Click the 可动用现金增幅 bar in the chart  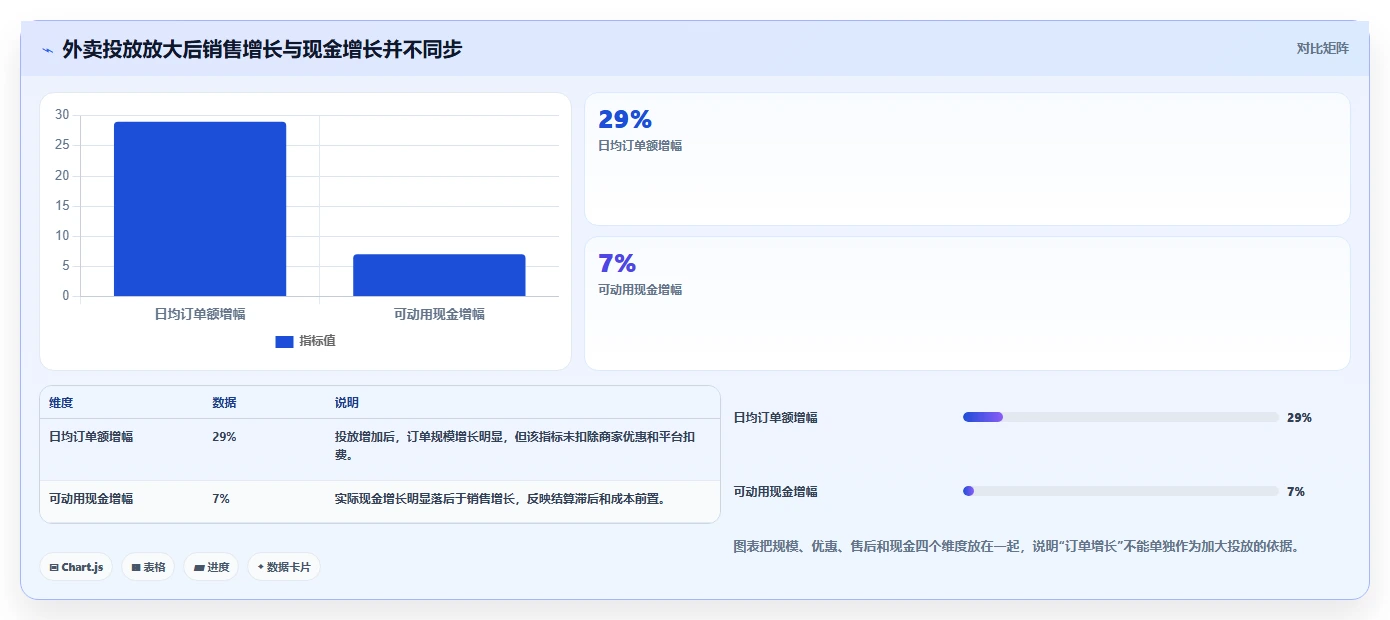click(439, 275)
